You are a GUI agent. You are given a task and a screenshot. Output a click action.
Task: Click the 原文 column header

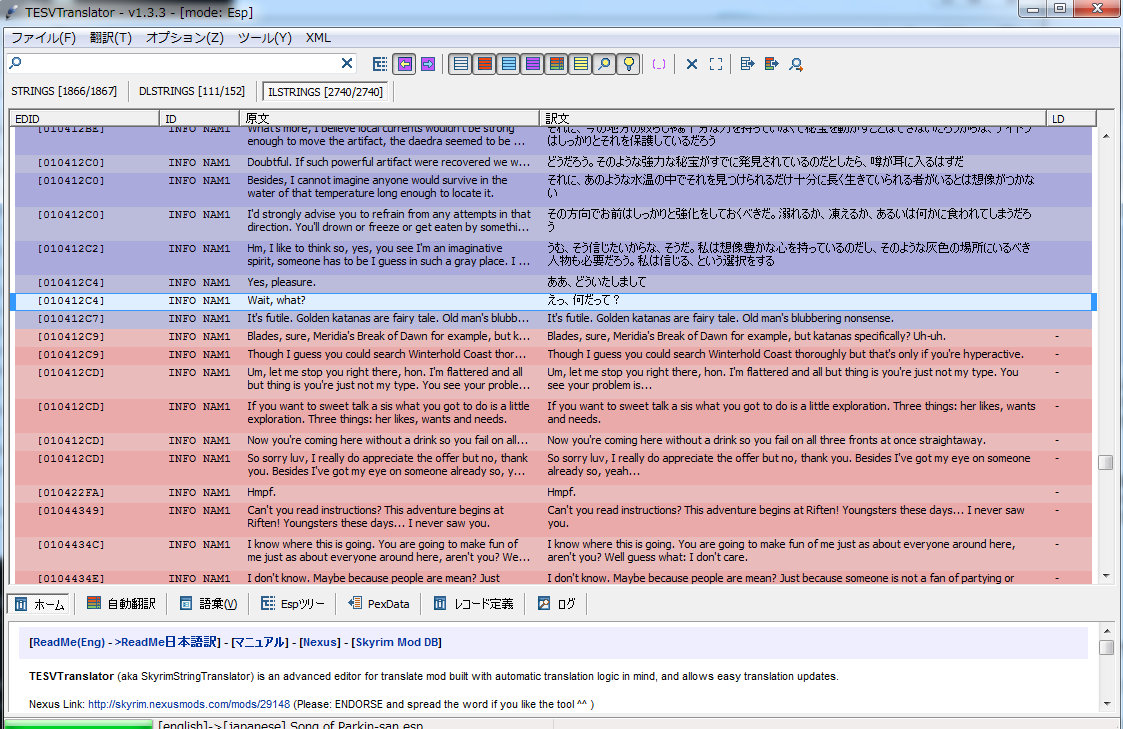click(x=389, y=119)
